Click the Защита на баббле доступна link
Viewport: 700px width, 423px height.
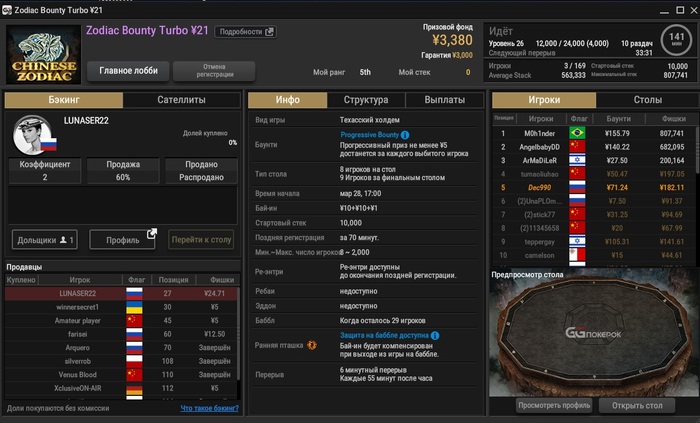(x=384, y=335)
